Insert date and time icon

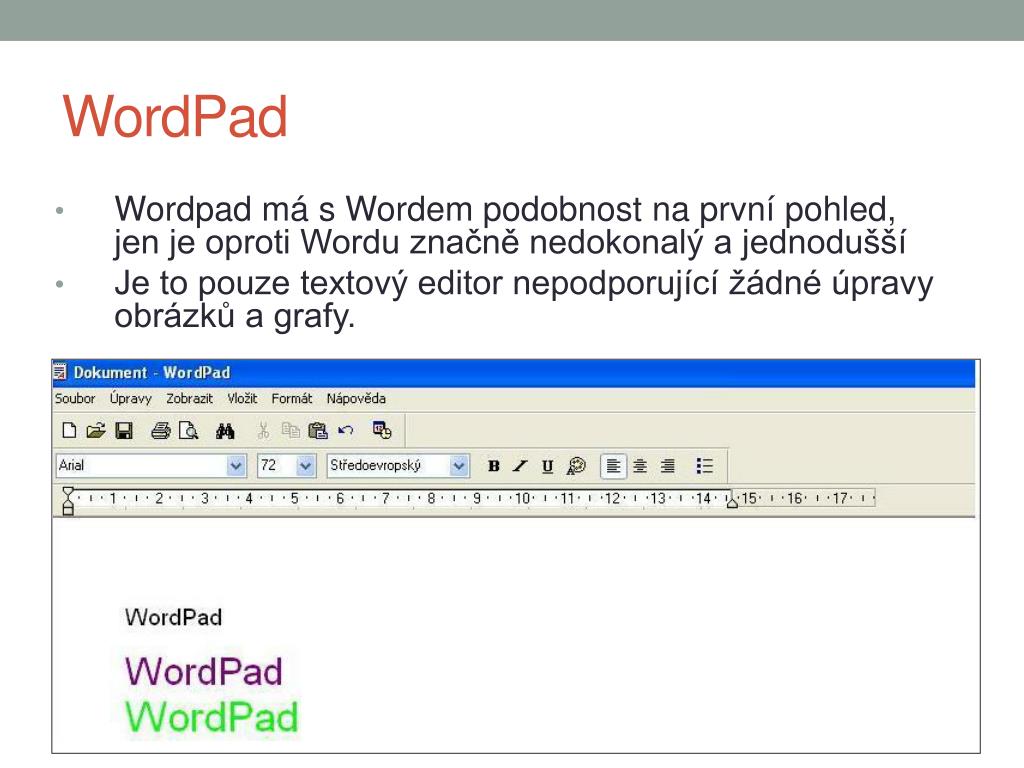pos(382,430)
